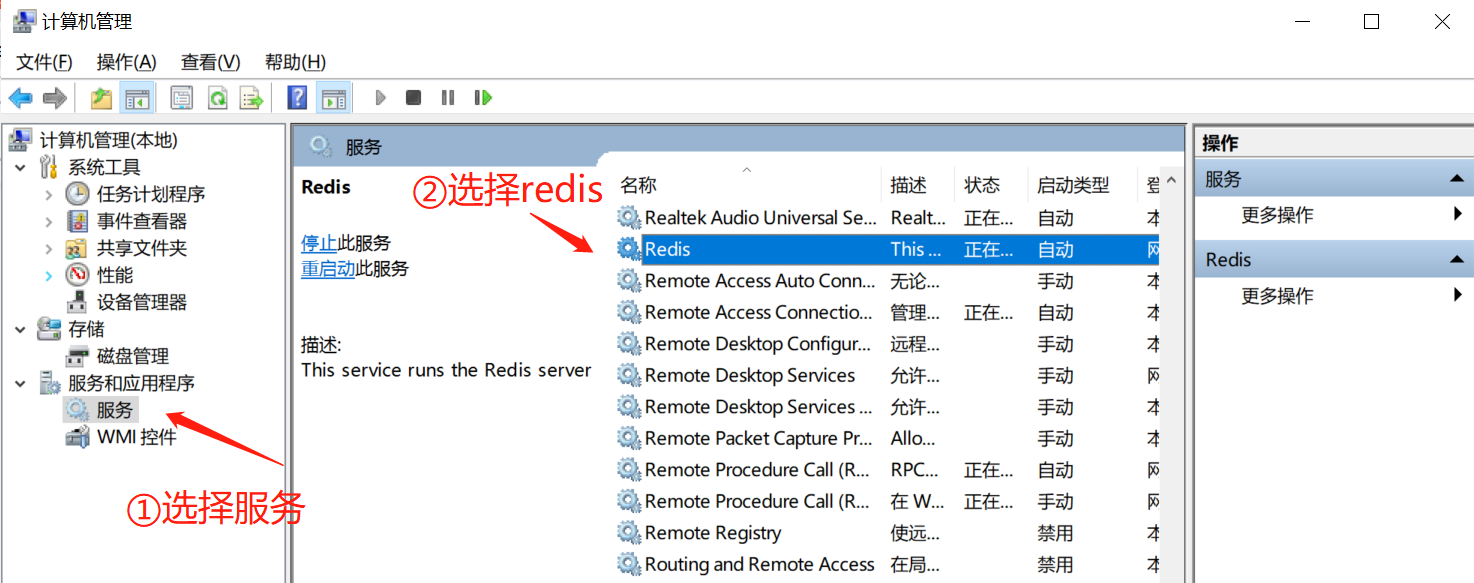
Task: Pause the service with the pause icon
Action: (x=447, y=97)
